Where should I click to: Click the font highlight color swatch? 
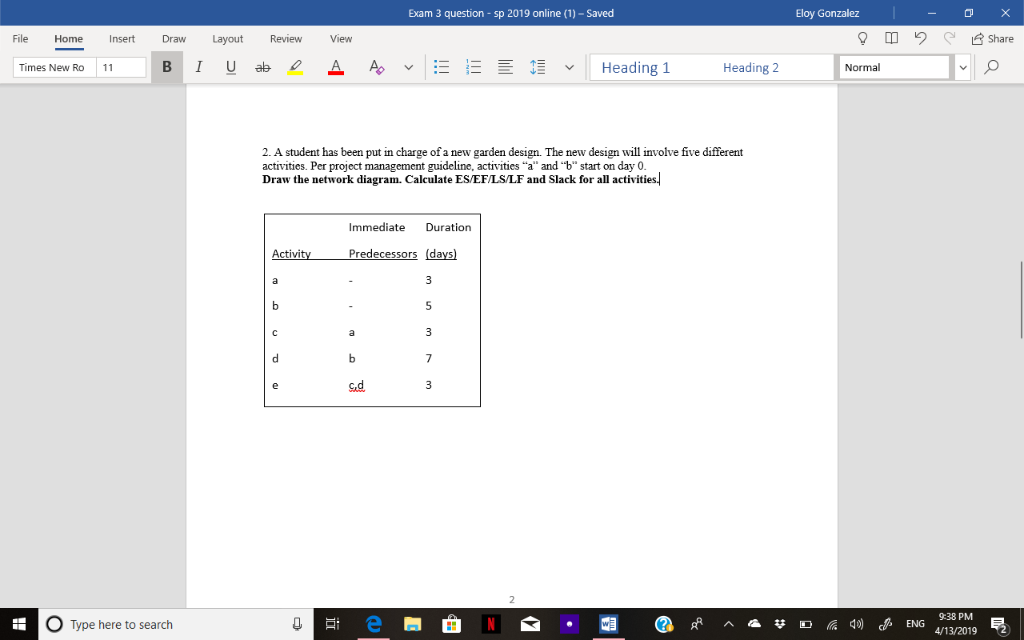coord(295,72)
